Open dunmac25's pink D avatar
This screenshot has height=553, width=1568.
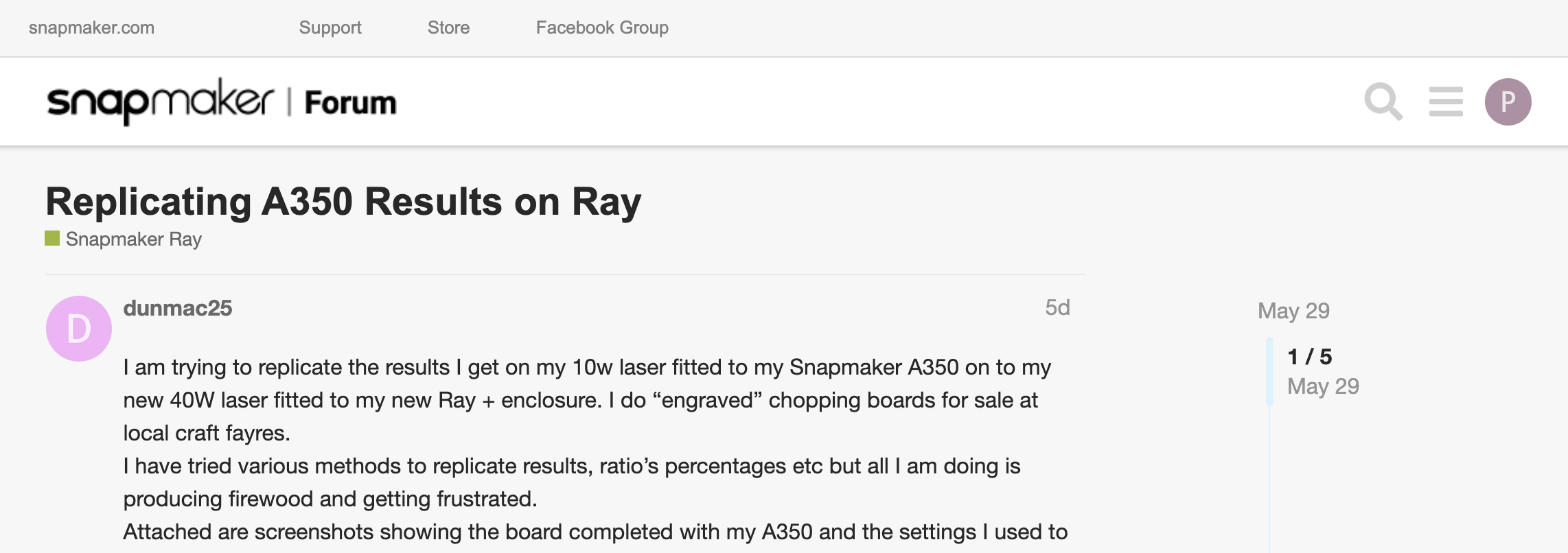click(79, 329)
